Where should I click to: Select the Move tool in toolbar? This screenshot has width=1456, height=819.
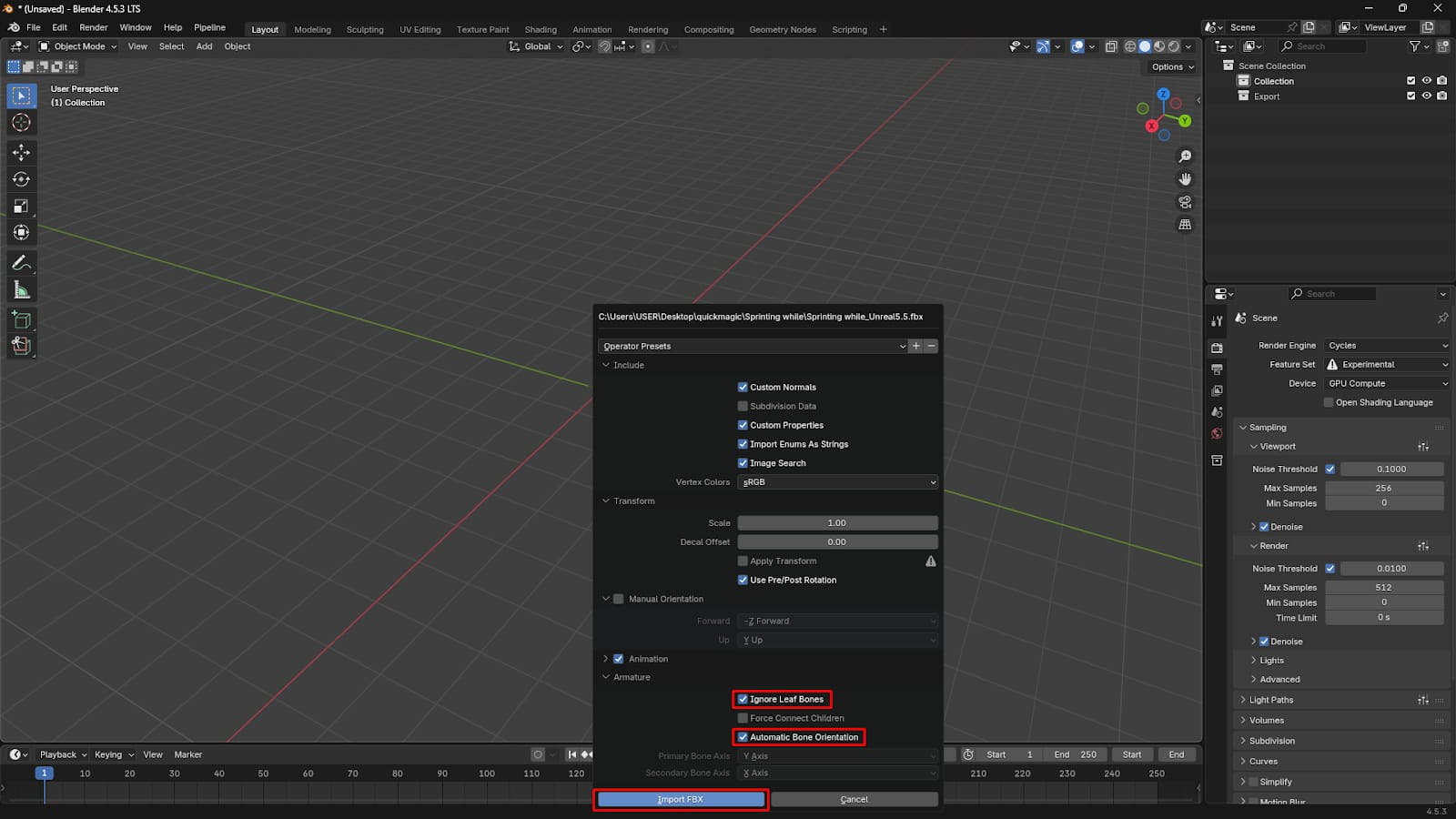21,152
